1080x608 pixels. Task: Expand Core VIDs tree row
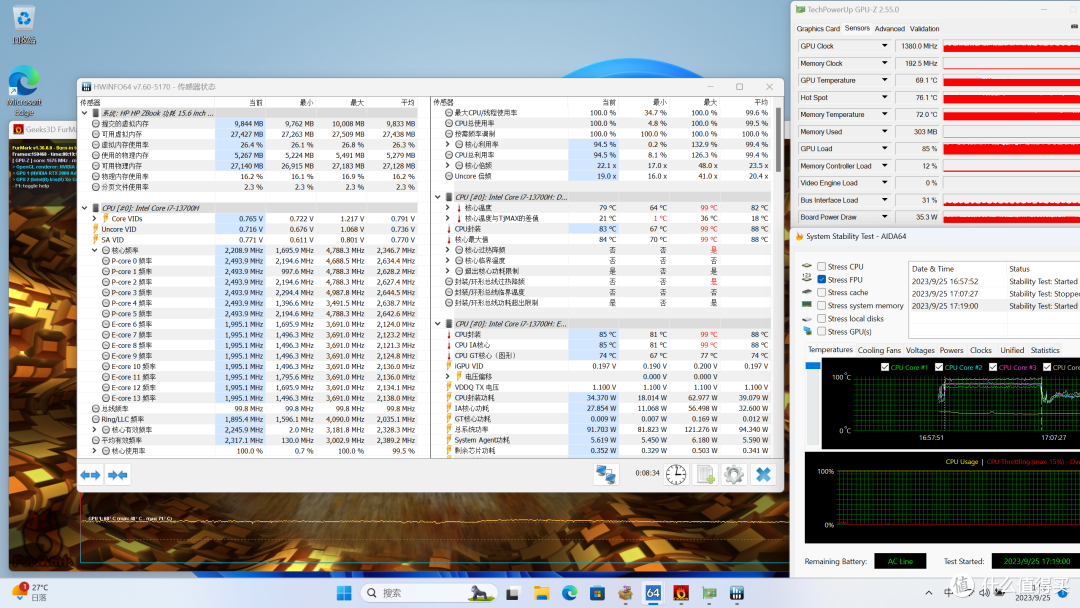94,218
